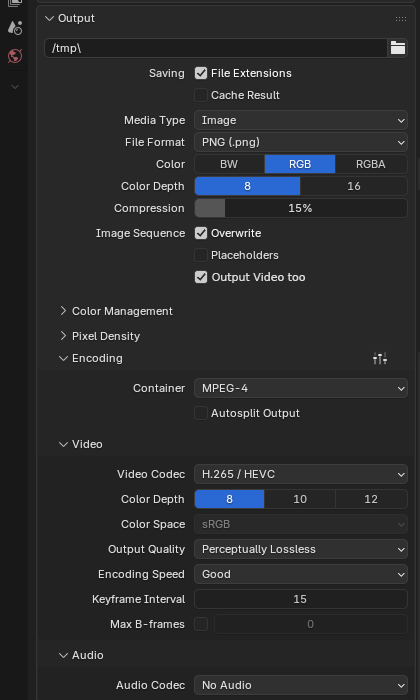
Task: Open Output Quality dropdown
Action: click(301, 549)
